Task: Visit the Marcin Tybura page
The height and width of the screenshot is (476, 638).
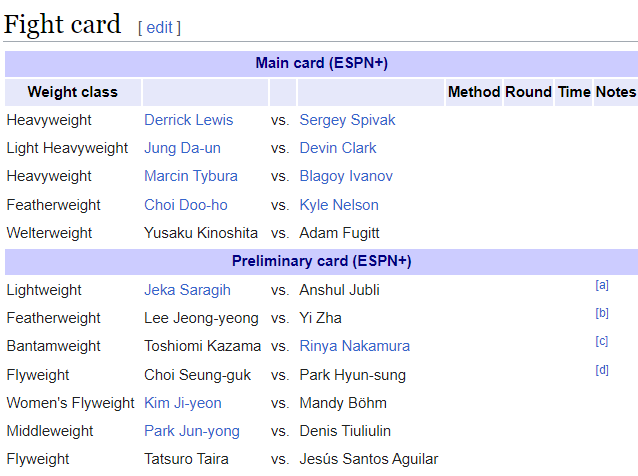Action: click(191, 176)
